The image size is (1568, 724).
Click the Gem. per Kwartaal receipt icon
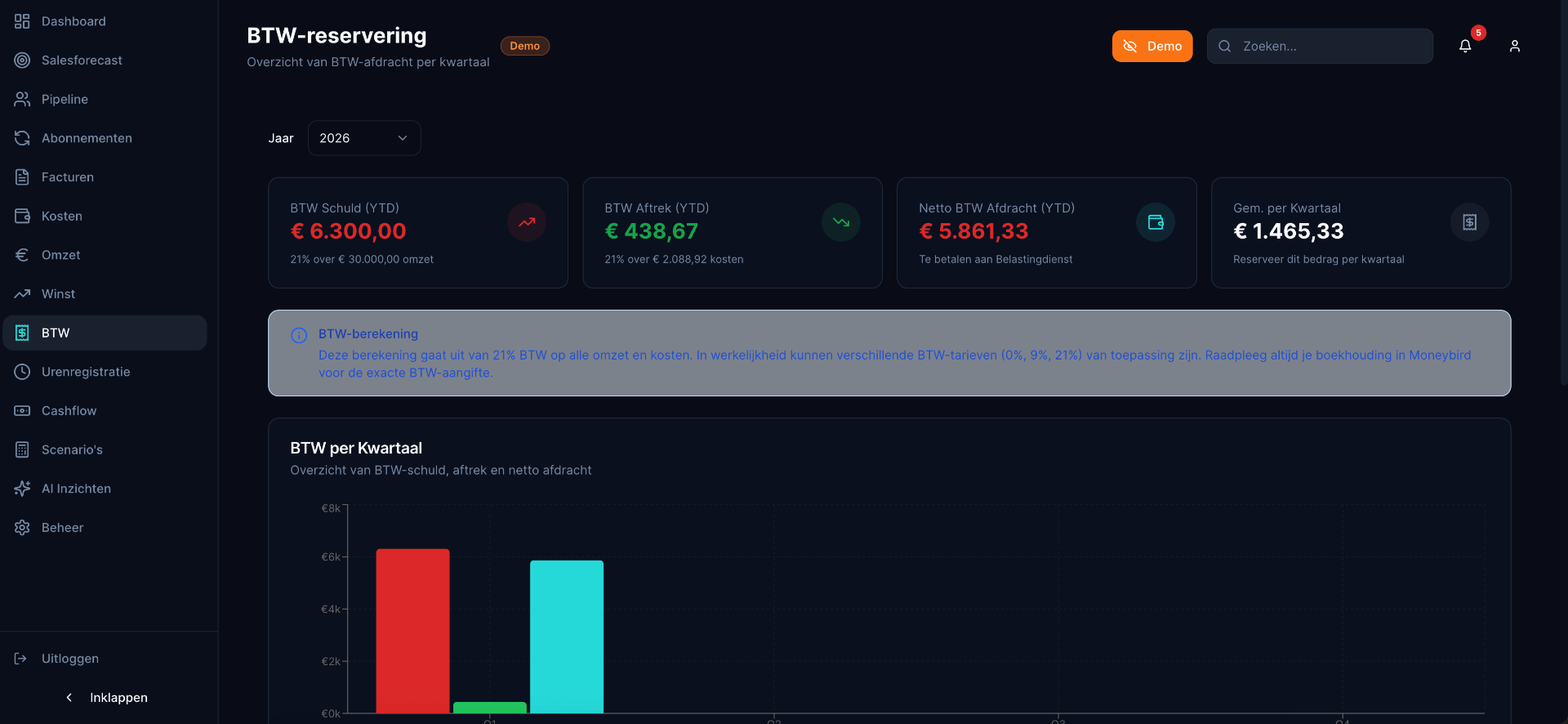tap(1470, 222)
